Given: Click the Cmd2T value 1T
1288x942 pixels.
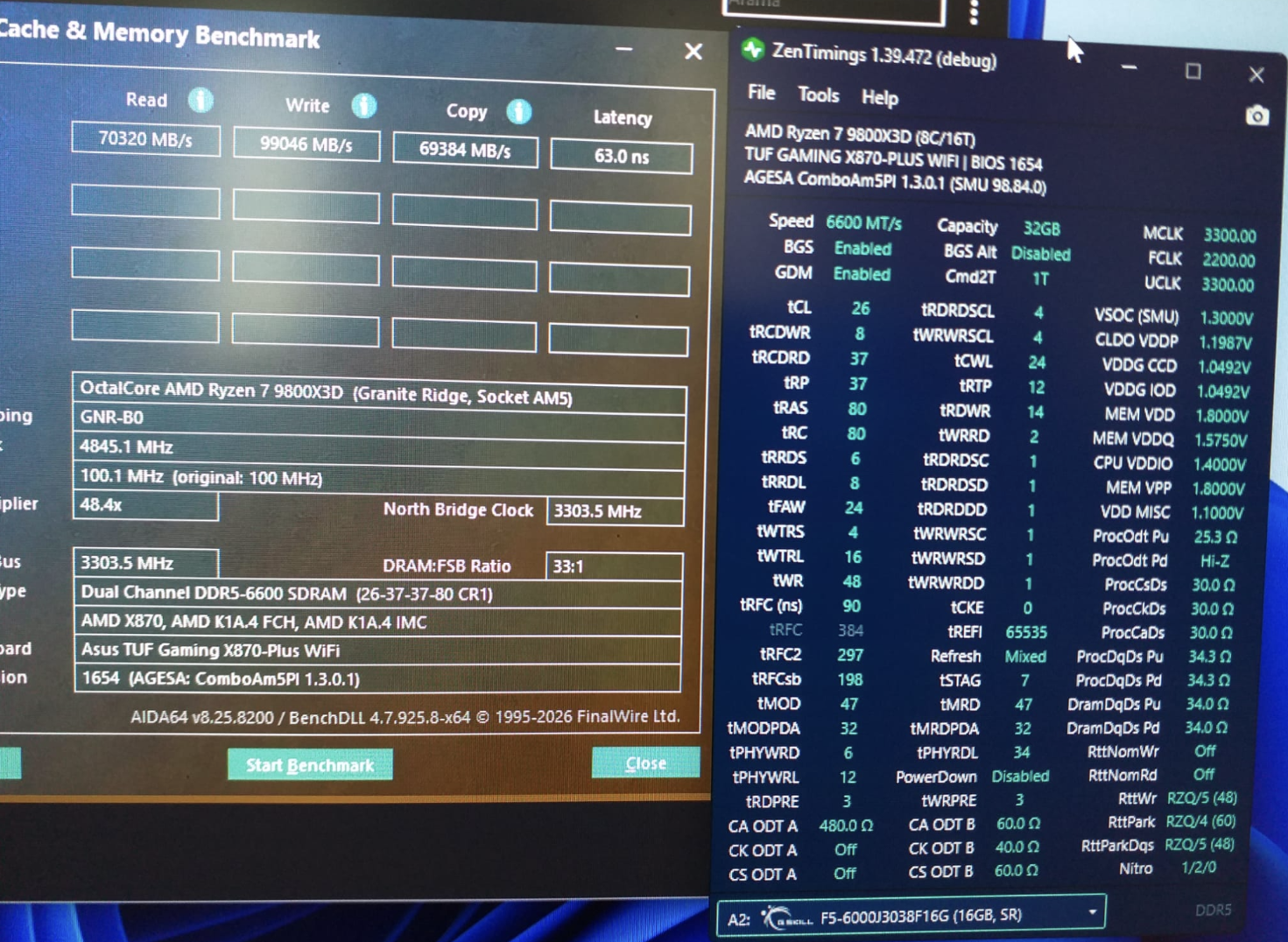Looking at the screenshot, I should pos(1039,278).
